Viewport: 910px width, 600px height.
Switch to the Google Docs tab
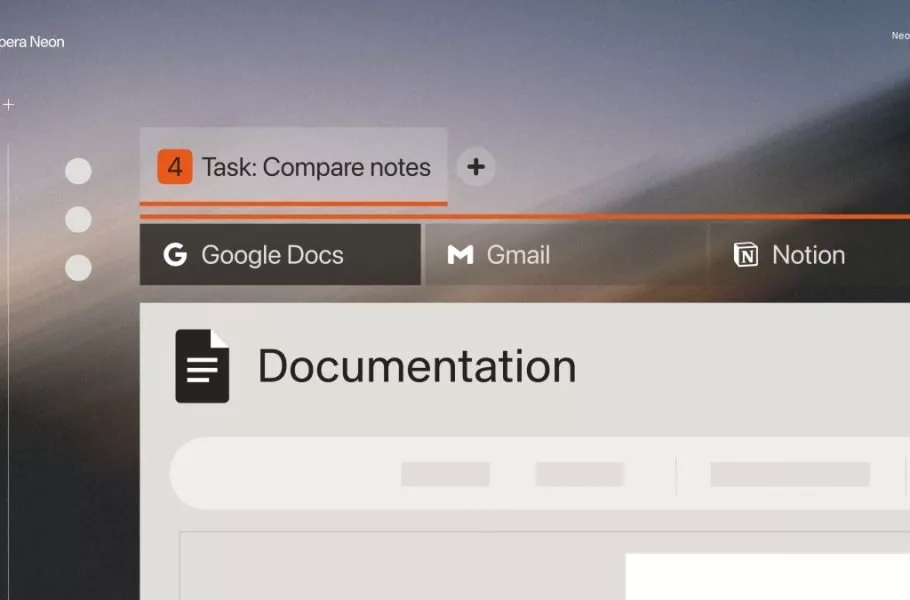(x=280, y=255)
